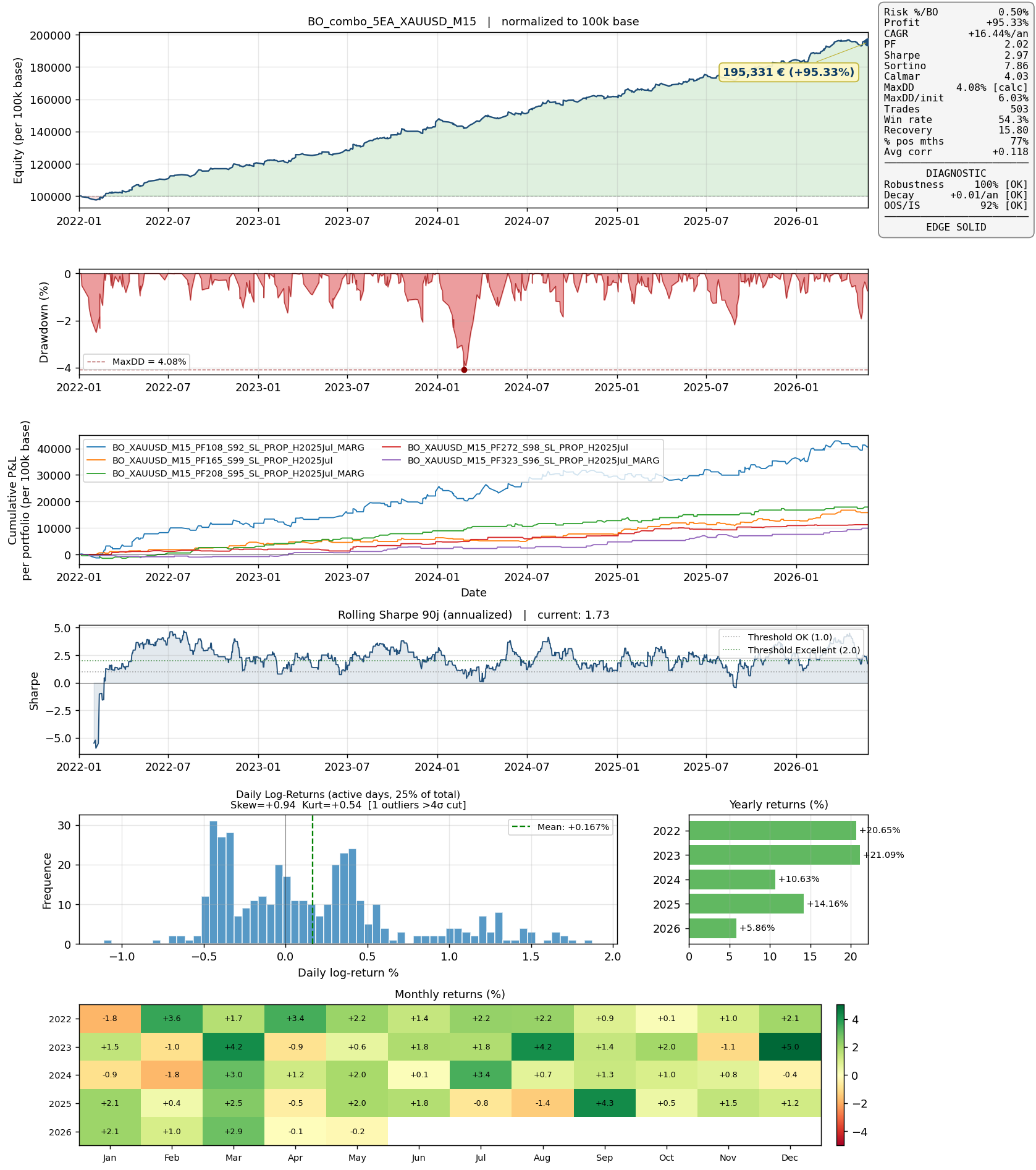The image size is (1036, 1170).
Task: Click the dark red maximum drawdown marker dot
Action: (x=464, y=370)
